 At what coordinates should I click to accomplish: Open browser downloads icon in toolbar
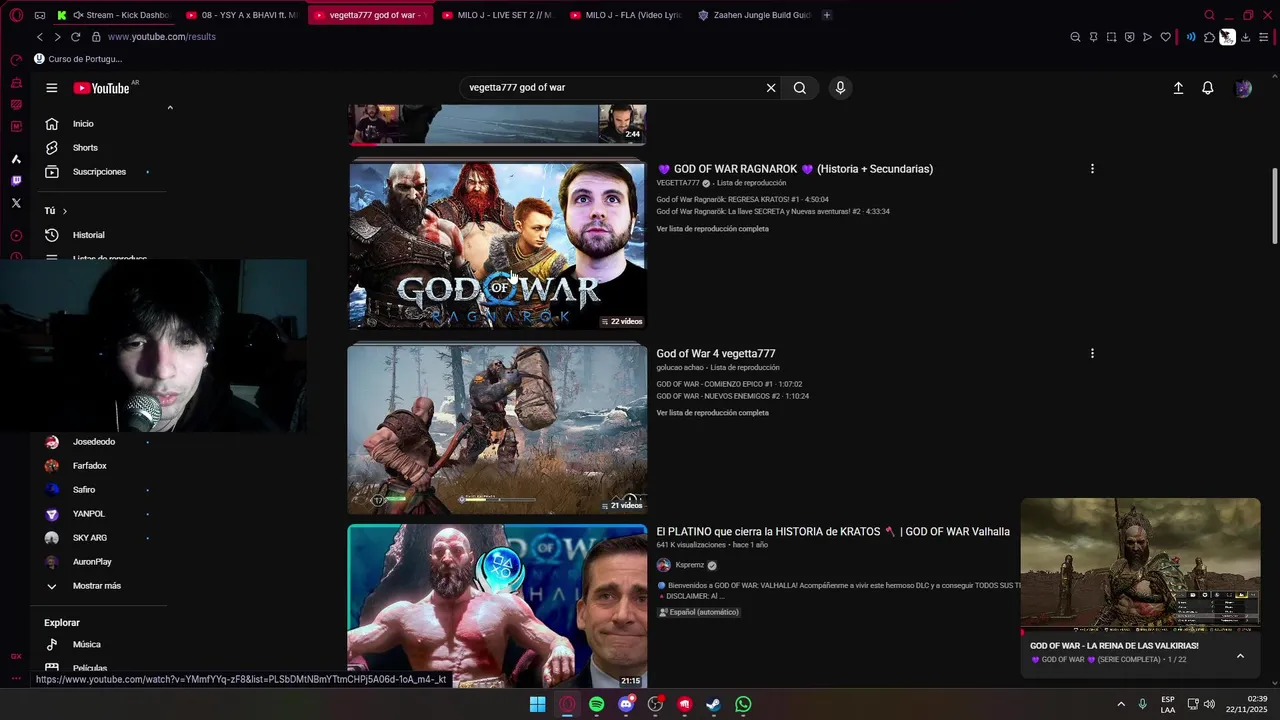[x=1245, y=37]
